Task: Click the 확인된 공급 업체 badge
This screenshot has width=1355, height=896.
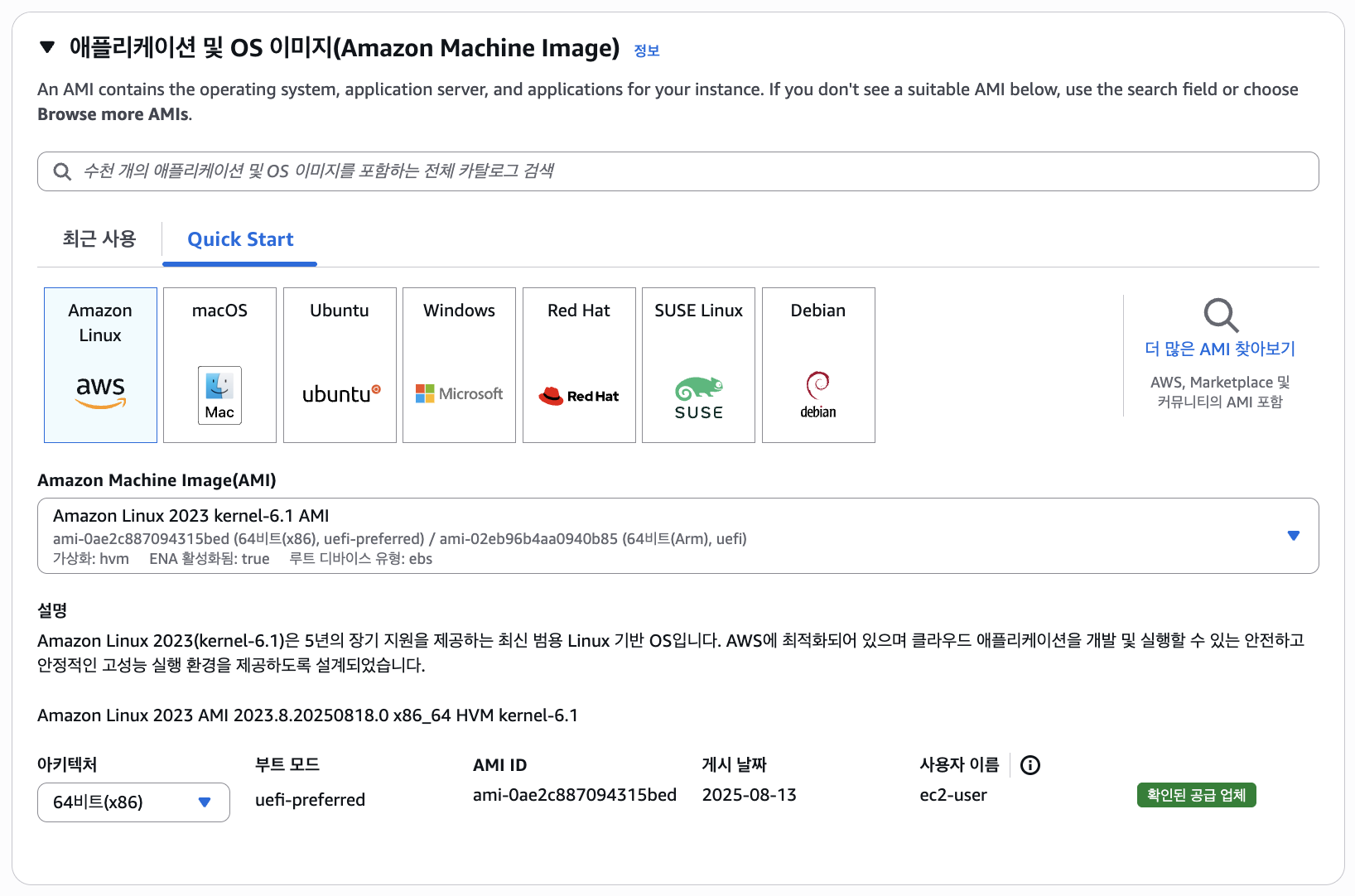Action: point(1196,795)
